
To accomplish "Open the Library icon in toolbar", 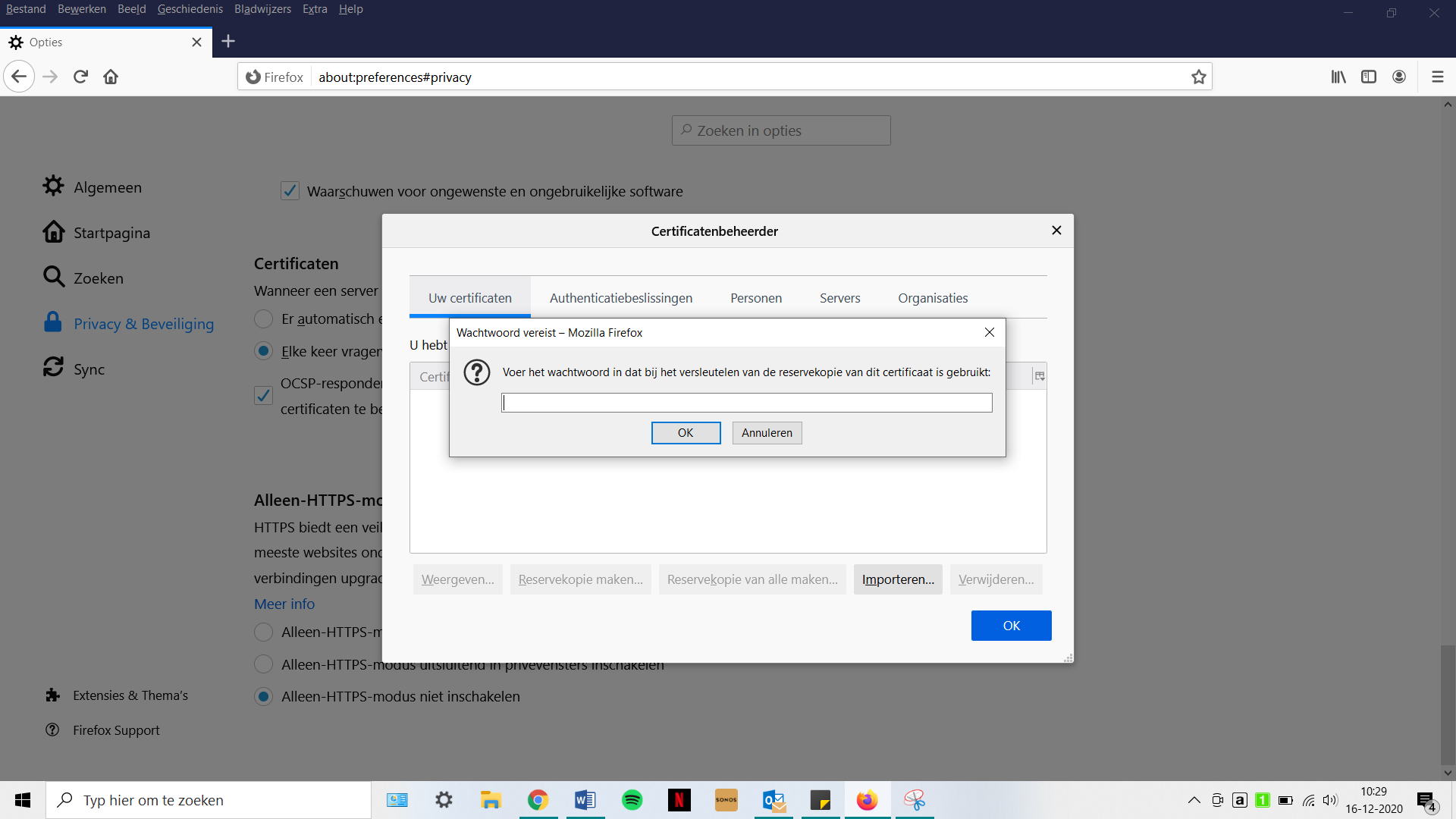I will (x=1338, y=77).
